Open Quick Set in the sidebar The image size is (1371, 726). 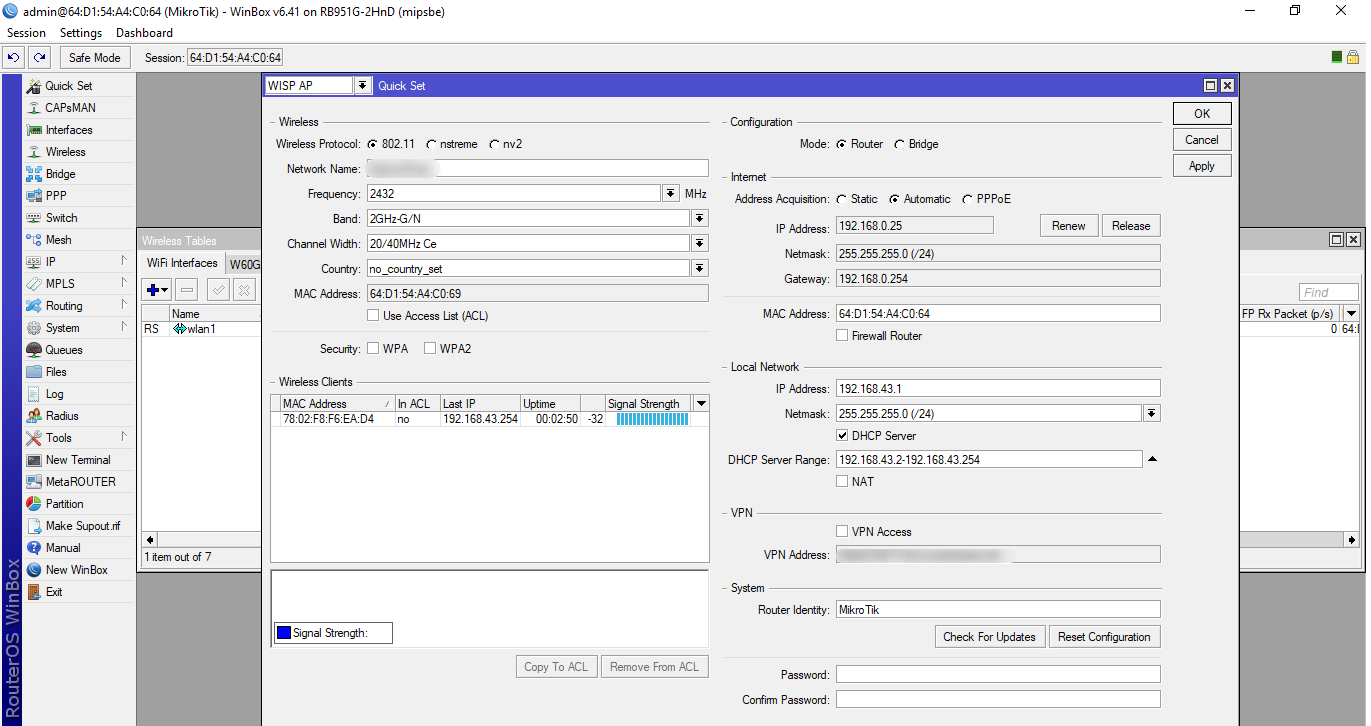pos(68,86)
